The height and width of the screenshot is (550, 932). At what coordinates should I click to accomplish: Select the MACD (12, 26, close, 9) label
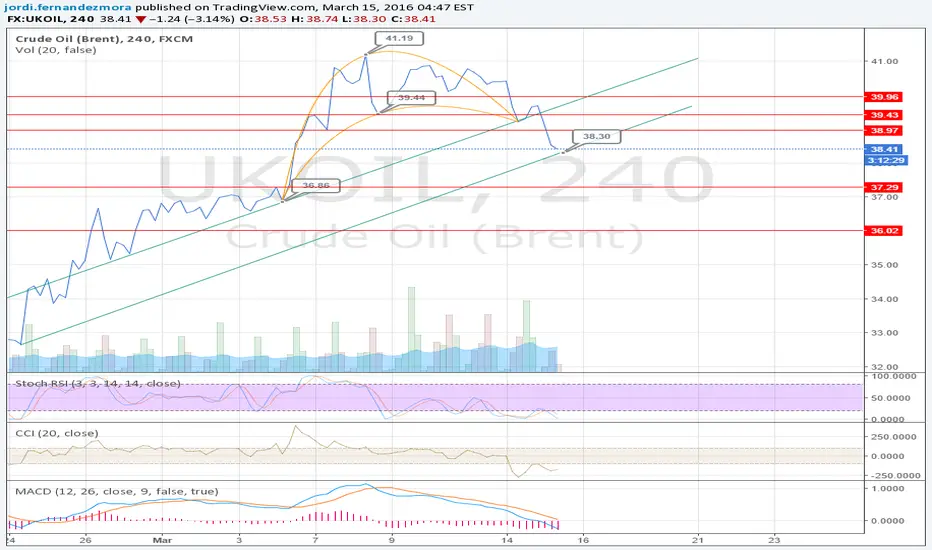click(116, 492)
